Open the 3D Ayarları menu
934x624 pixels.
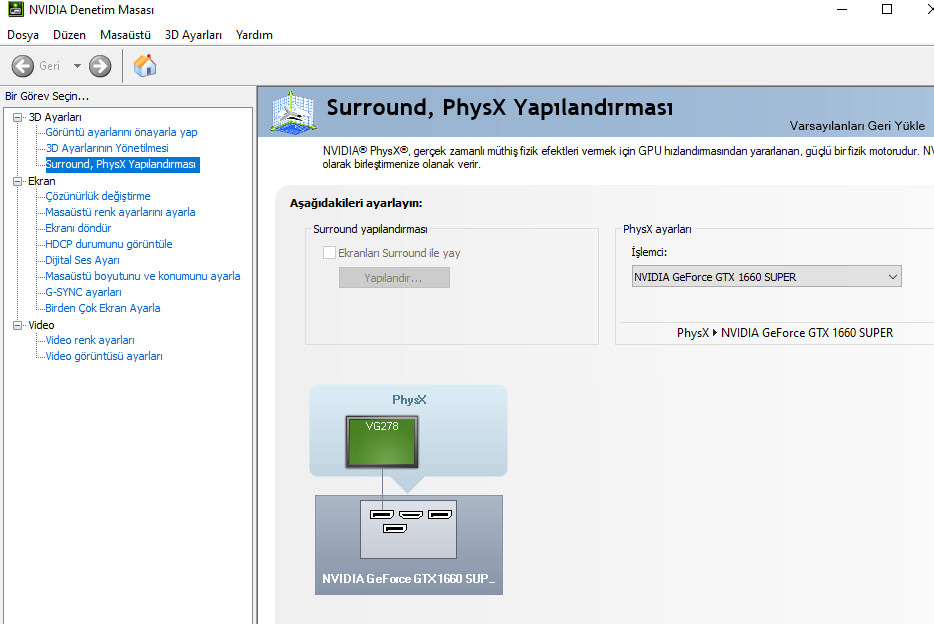point(193,35)
